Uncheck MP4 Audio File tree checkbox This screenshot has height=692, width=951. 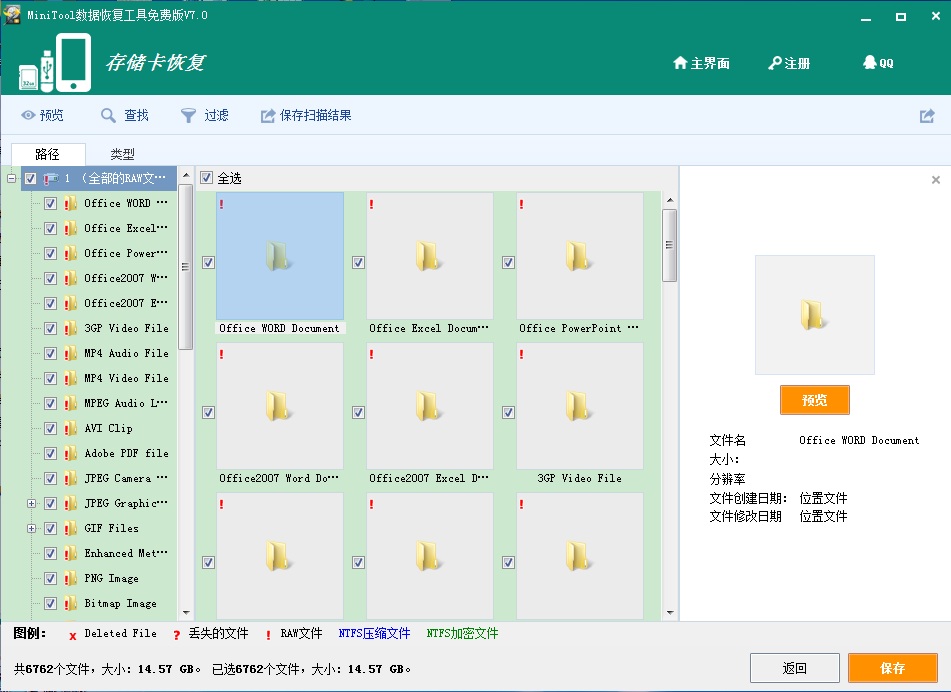(51, 353)
